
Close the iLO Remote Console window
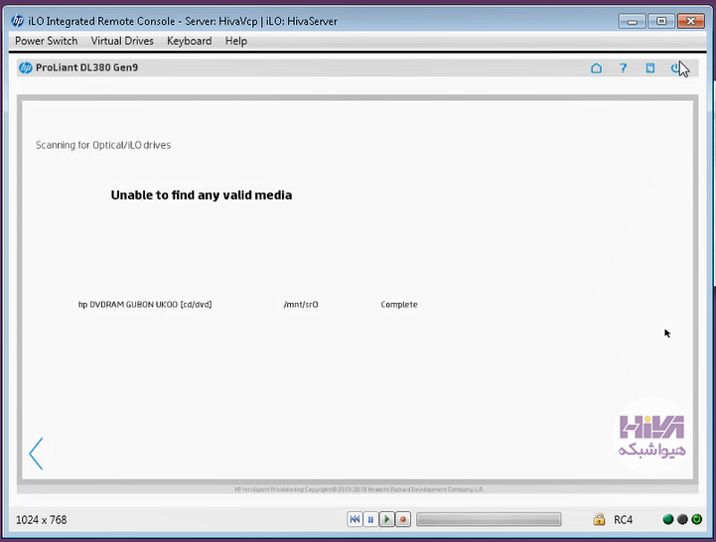pyautogui.click(x=691, y=21)
